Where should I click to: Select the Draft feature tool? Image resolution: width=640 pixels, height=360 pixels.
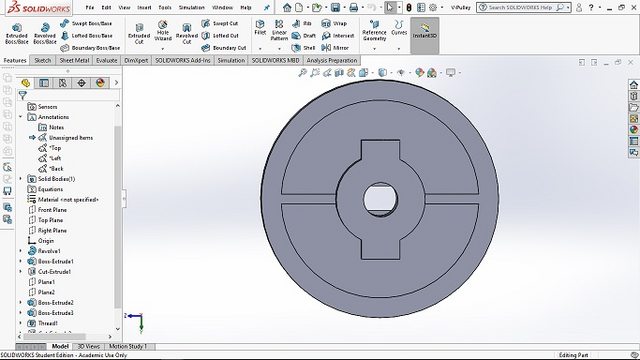pyautogui.click(x=304, y=36)
